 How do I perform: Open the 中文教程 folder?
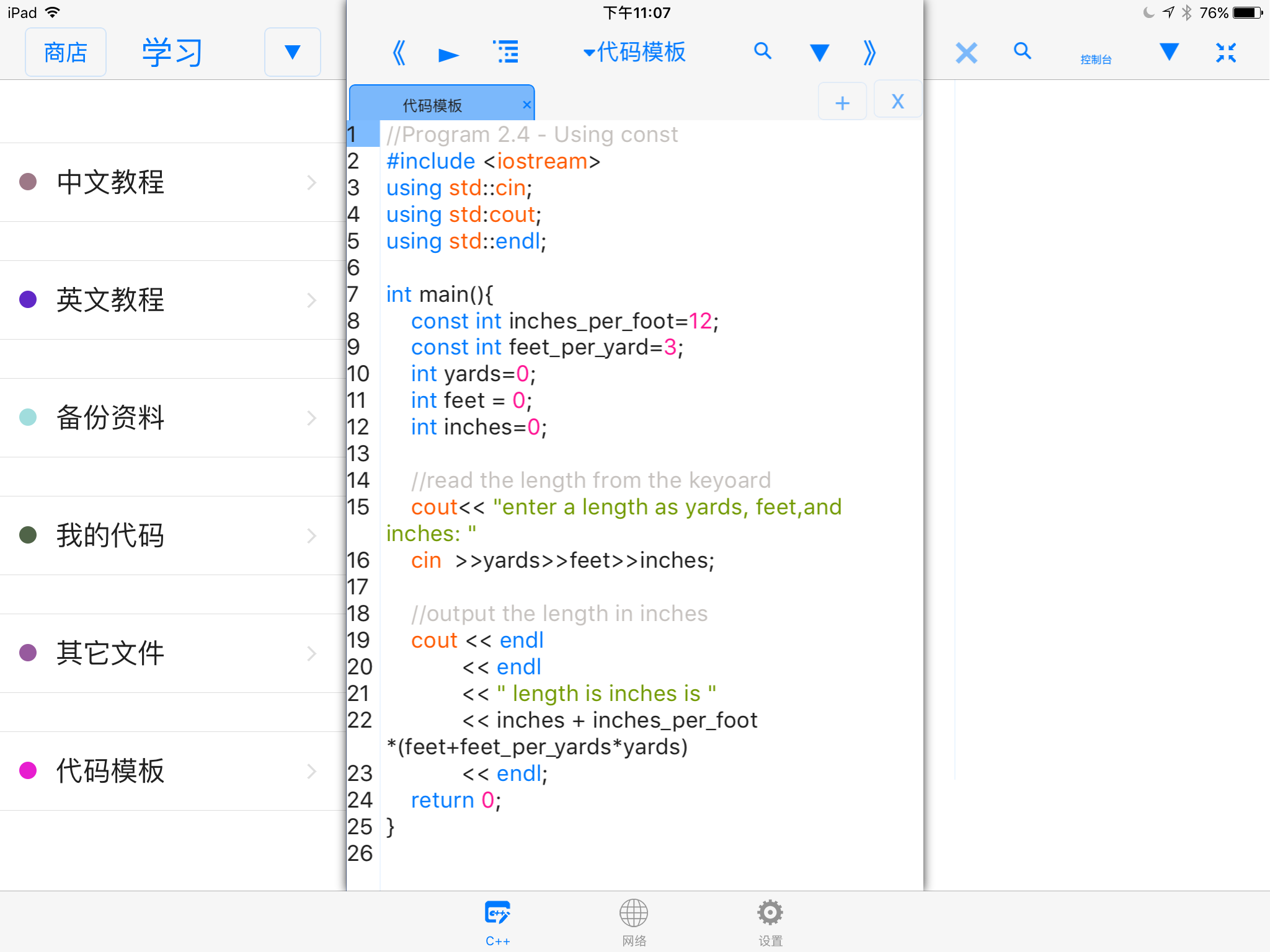pos(172,182)
